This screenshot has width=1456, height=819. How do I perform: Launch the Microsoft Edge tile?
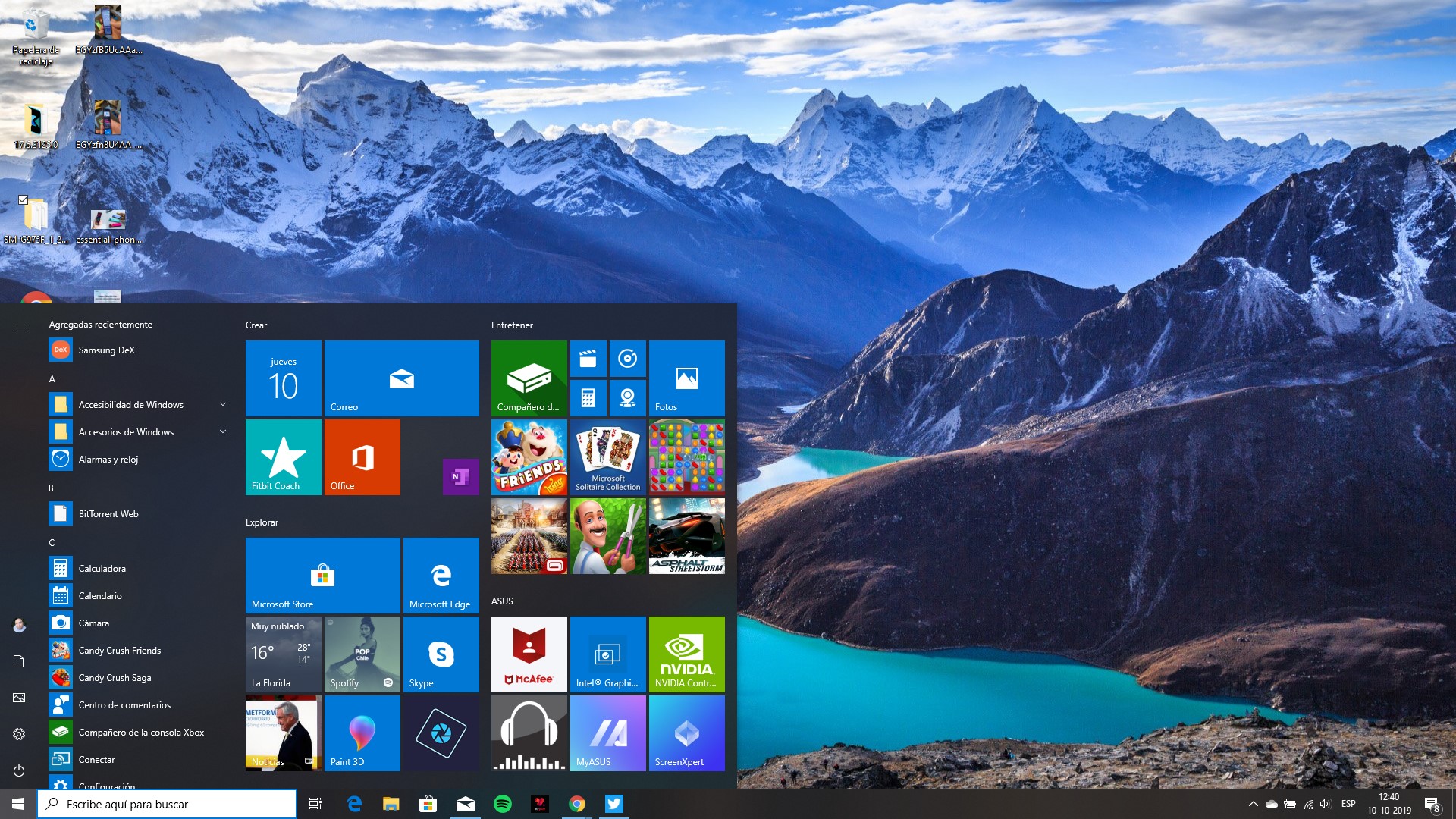pos(441,576)
